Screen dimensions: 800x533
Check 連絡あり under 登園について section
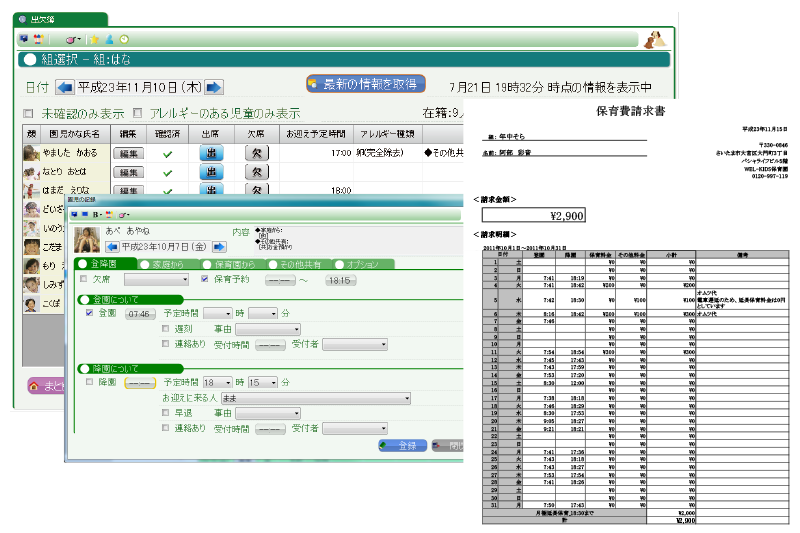point(165,344)
